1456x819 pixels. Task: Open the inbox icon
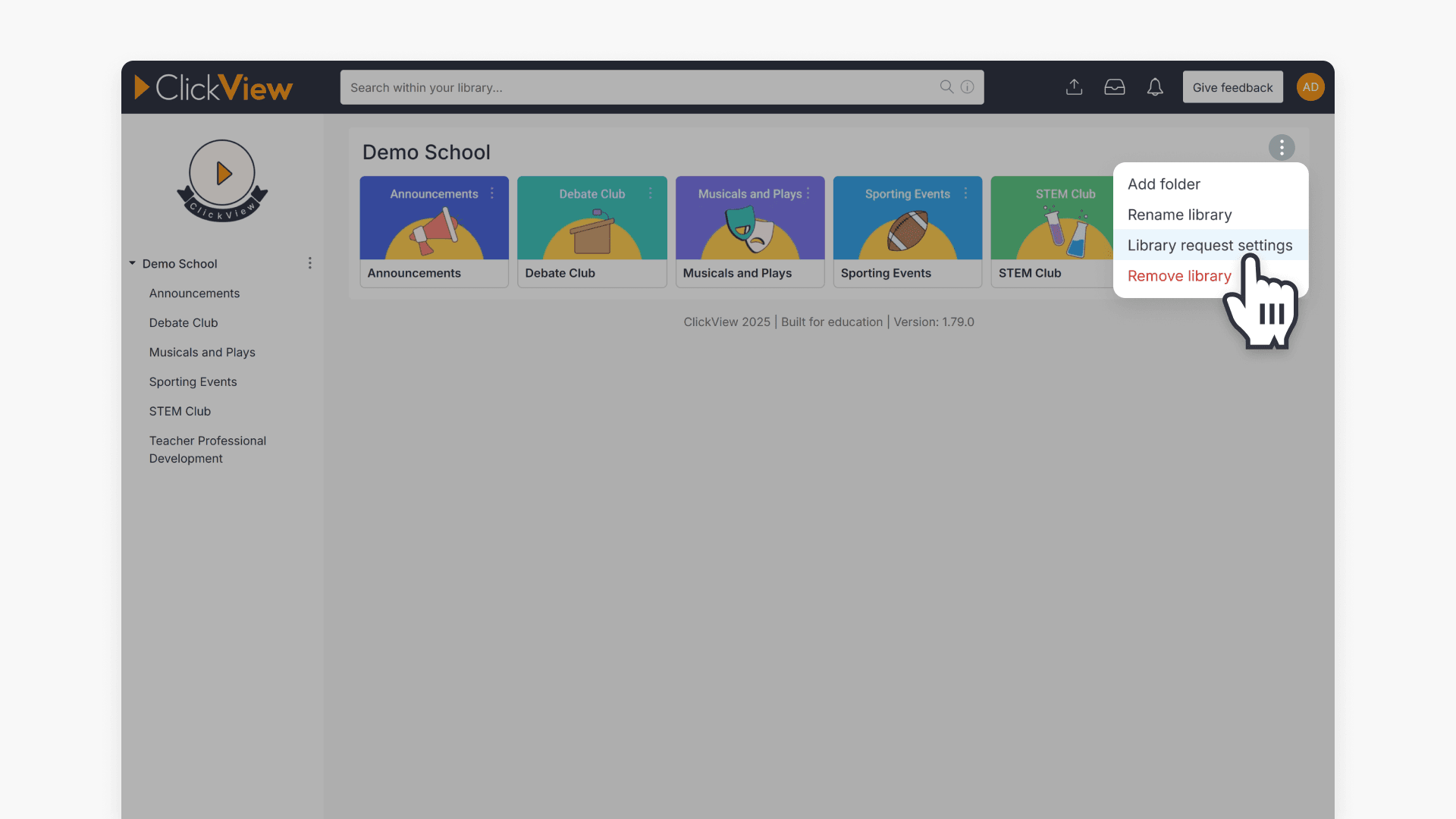pos(1114,87)
